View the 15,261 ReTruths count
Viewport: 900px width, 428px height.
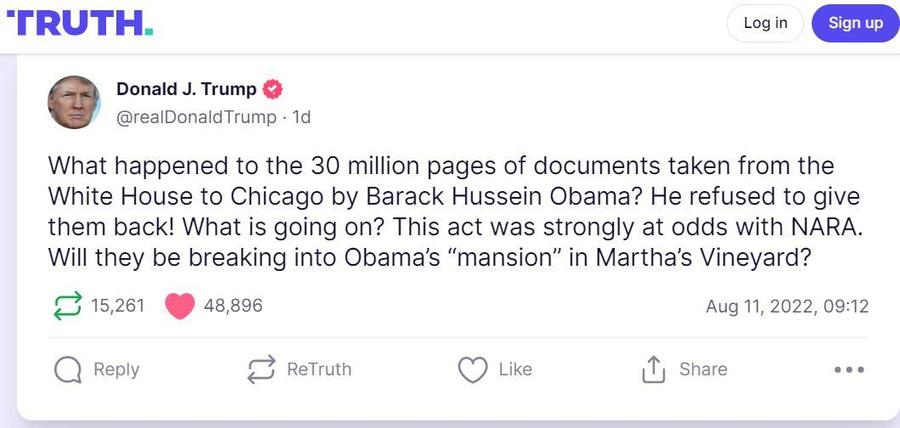(118, 305)
